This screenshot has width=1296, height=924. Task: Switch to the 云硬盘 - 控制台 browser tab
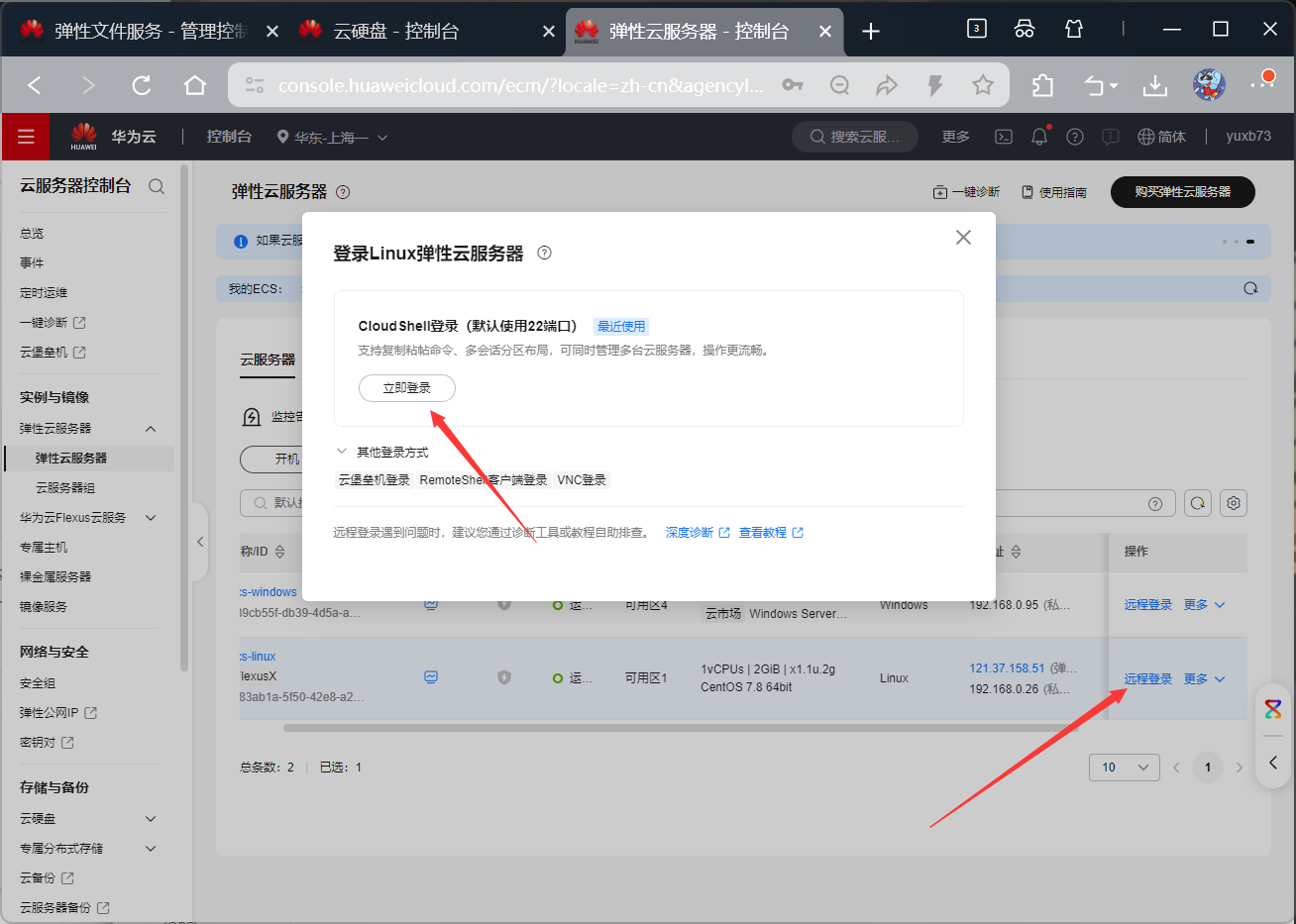[426, 31]
